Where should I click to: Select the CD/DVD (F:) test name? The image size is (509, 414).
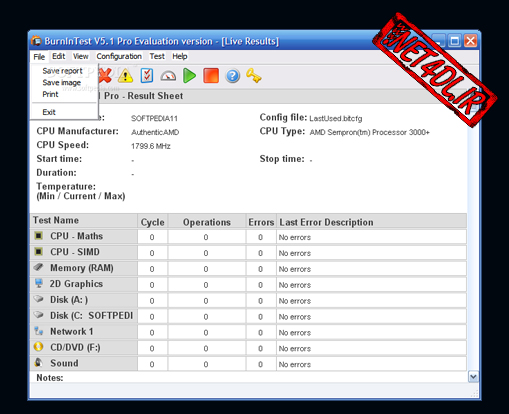point(75,348)
